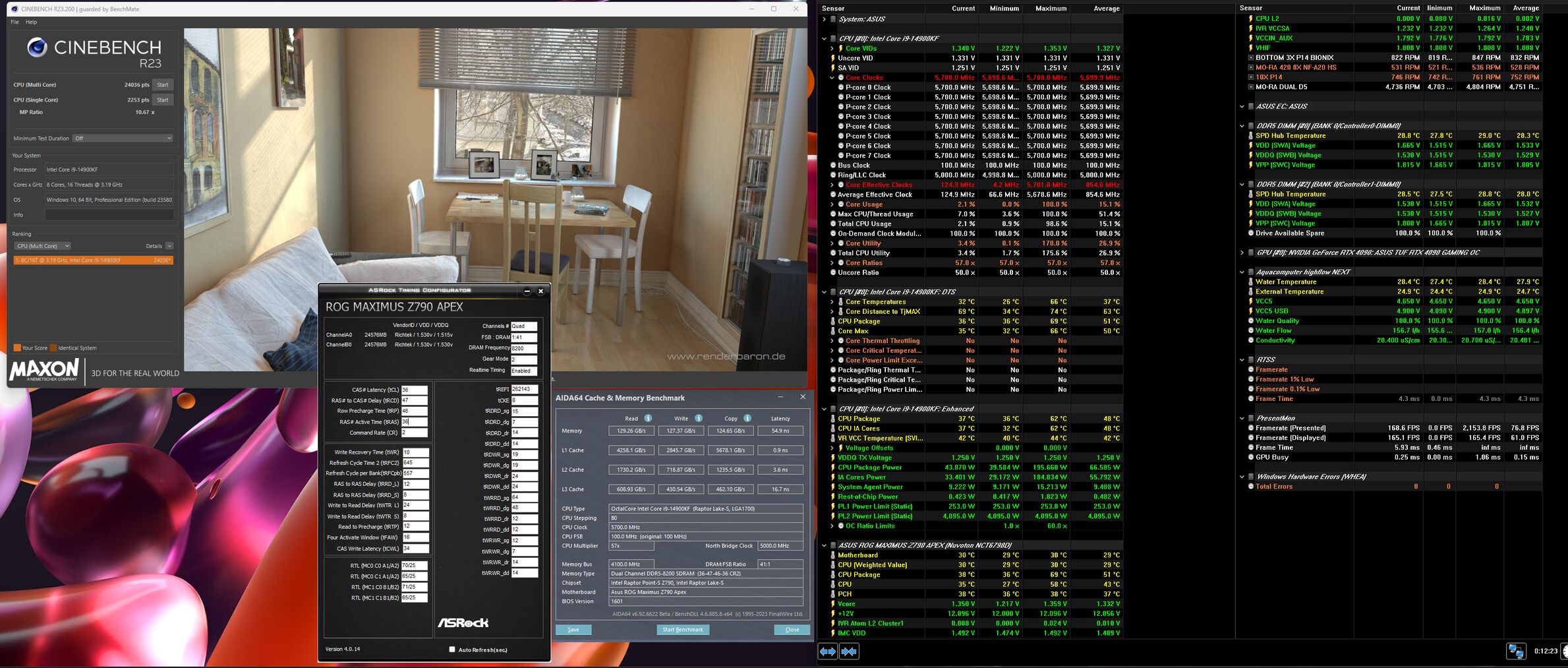
Task: Click Start Benchmark in AIDA64
Action: [683, 630]
